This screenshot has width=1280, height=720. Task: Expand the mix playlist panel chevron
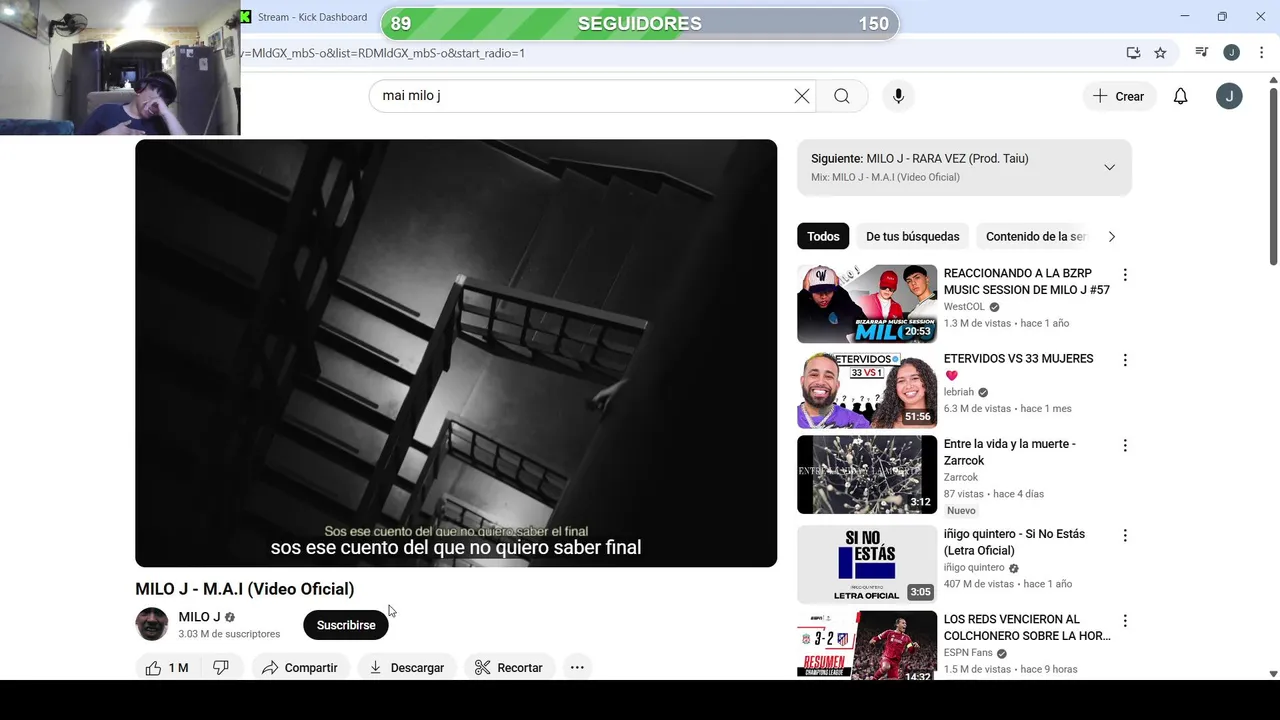pyautogui.click(x=1109, y=167)
